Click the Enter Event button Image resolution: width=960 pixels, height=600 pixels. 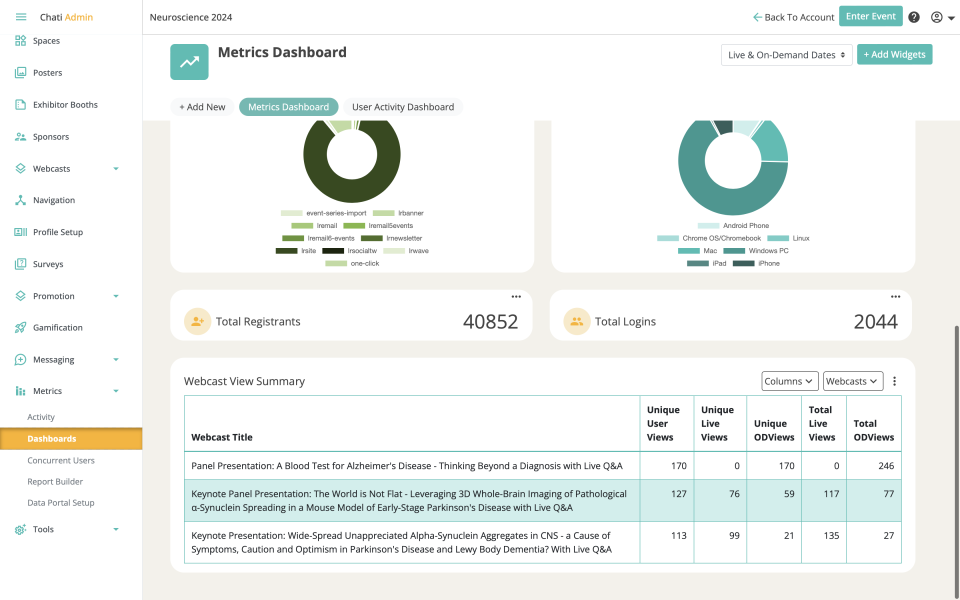pyautogui.click(x=871, y=17)
